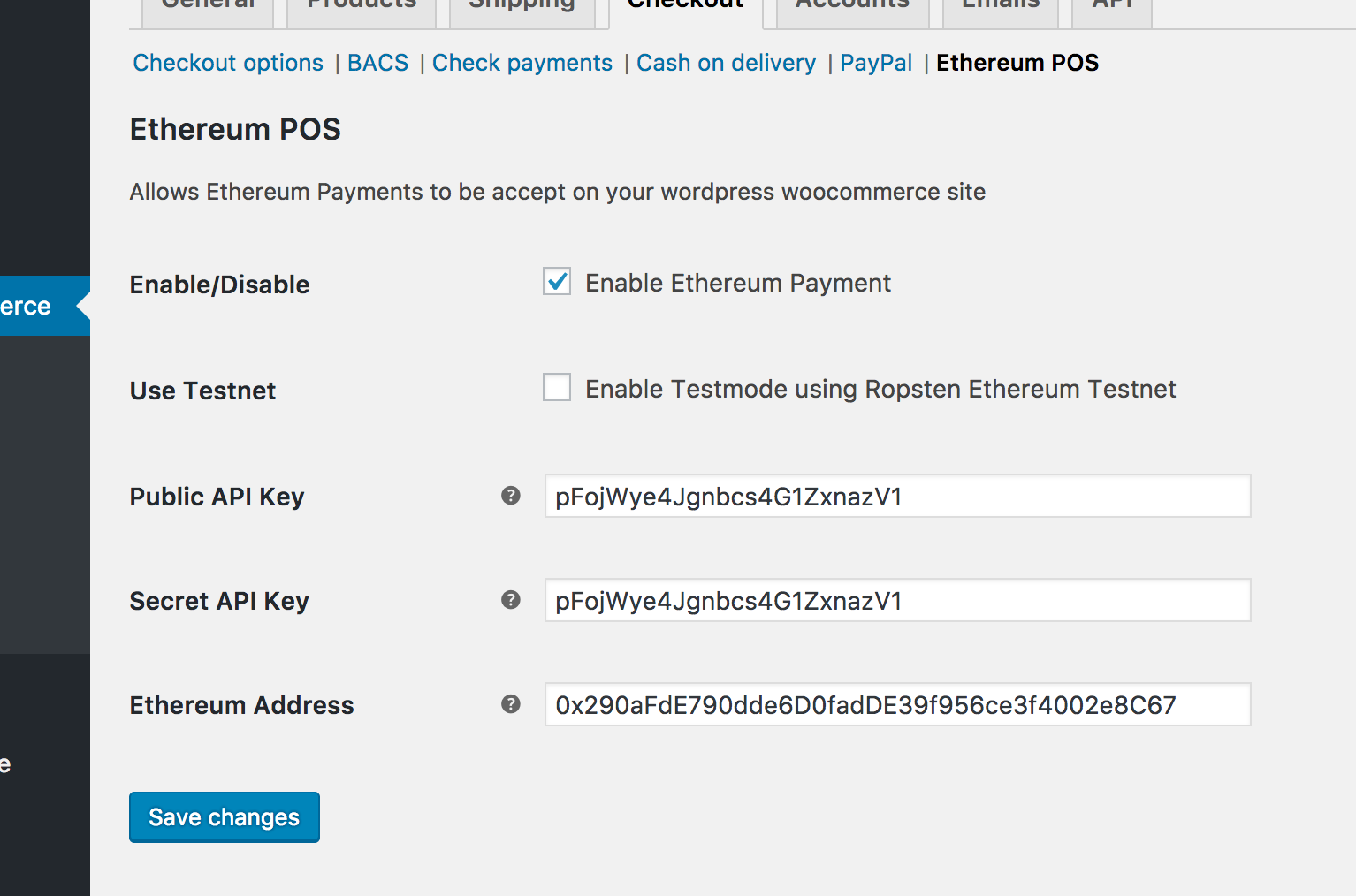Switch to the Products settings tab
Viewport: 1356px width, 896px height.
pyautogui.click(x=361, y=9)
